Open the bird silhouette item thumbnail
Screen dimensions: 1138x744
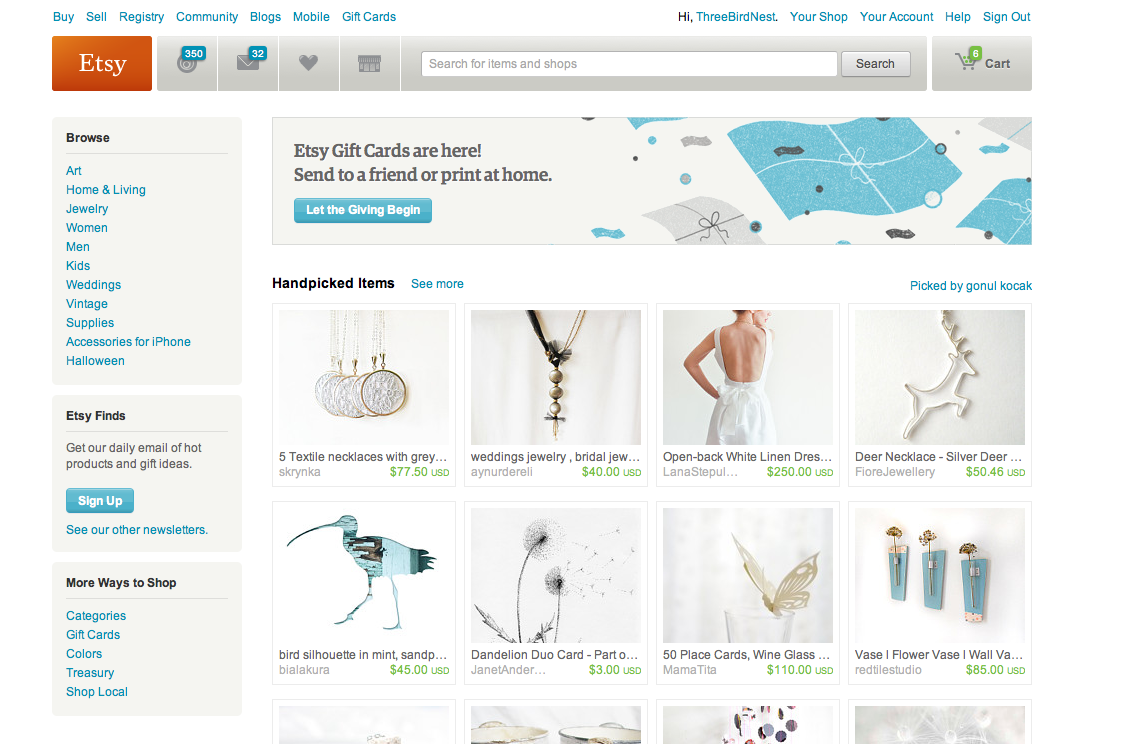(x=364, y=576)
